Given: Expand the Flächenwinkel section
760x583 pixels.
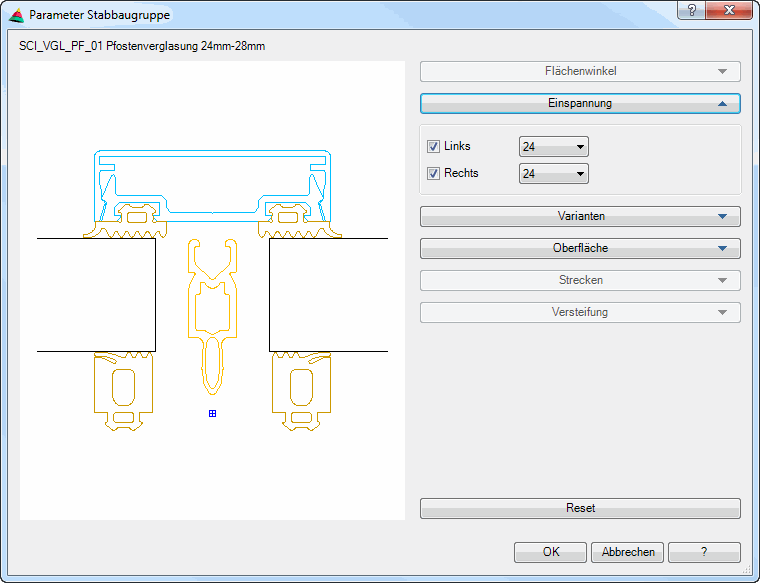Looking at the screenshot, I should (x=580, y=72).
